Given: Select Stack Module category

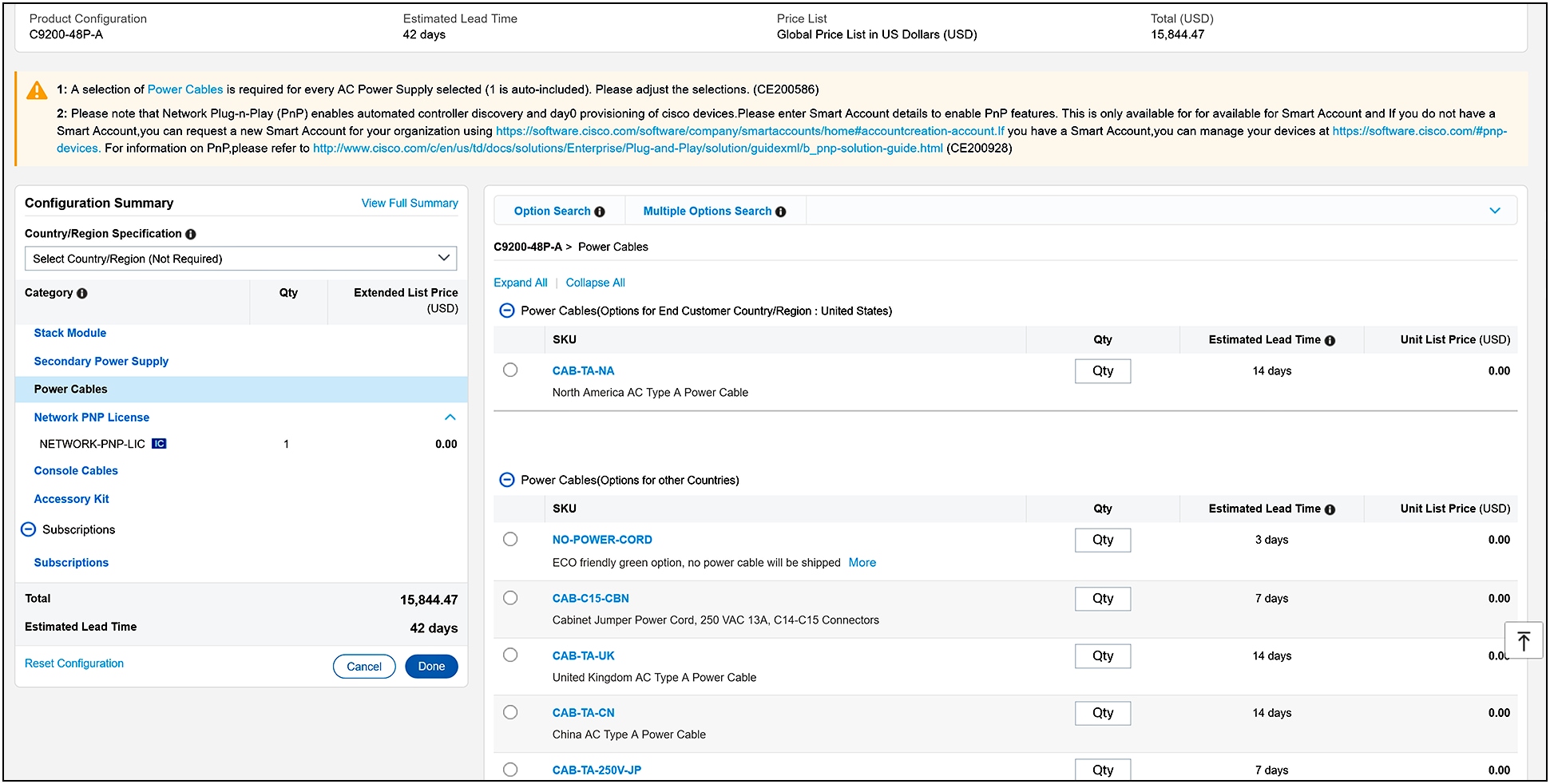Looking at the screenshot, I should [x=70, y=333].
